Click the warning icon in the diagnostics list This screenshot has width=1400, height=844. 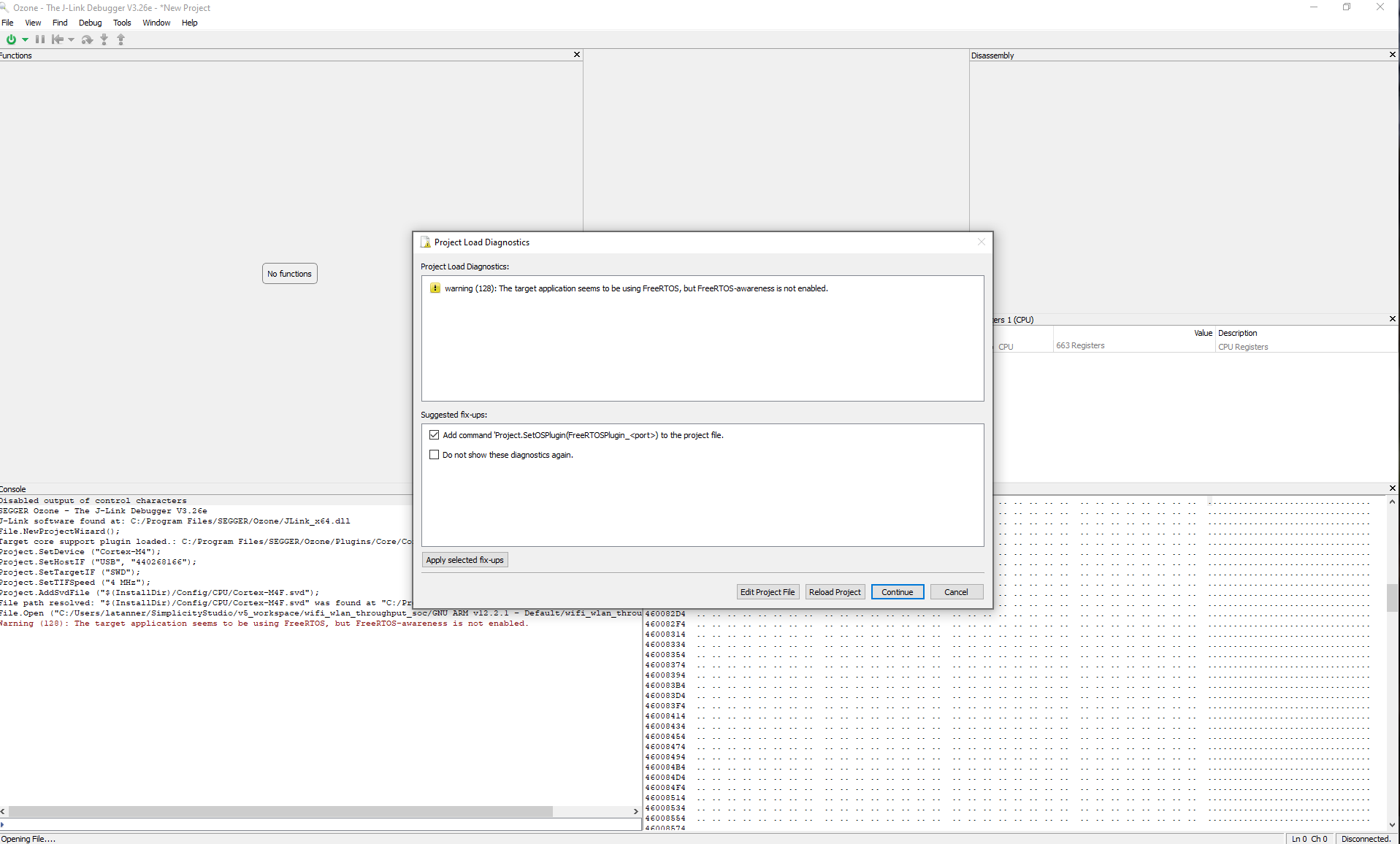coord(435,288)
